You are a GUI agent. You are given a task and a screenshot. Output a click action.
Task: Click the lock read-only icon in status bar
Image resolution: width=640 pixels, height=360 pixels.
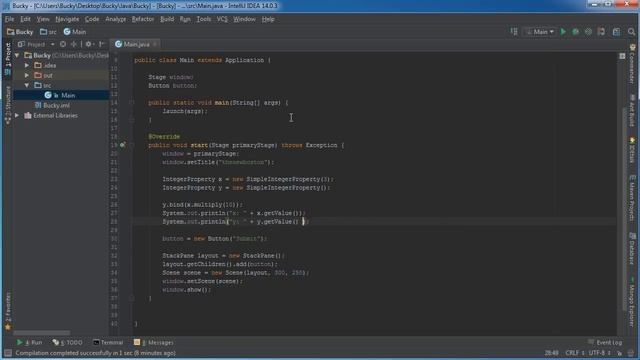pyautogui.click(x=620, y=353)
